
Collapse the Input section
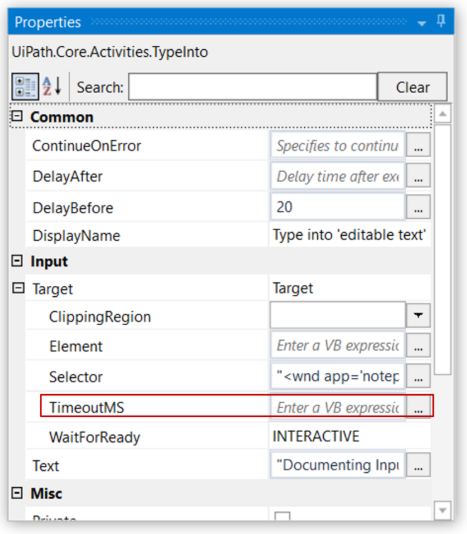click(17, 261)
